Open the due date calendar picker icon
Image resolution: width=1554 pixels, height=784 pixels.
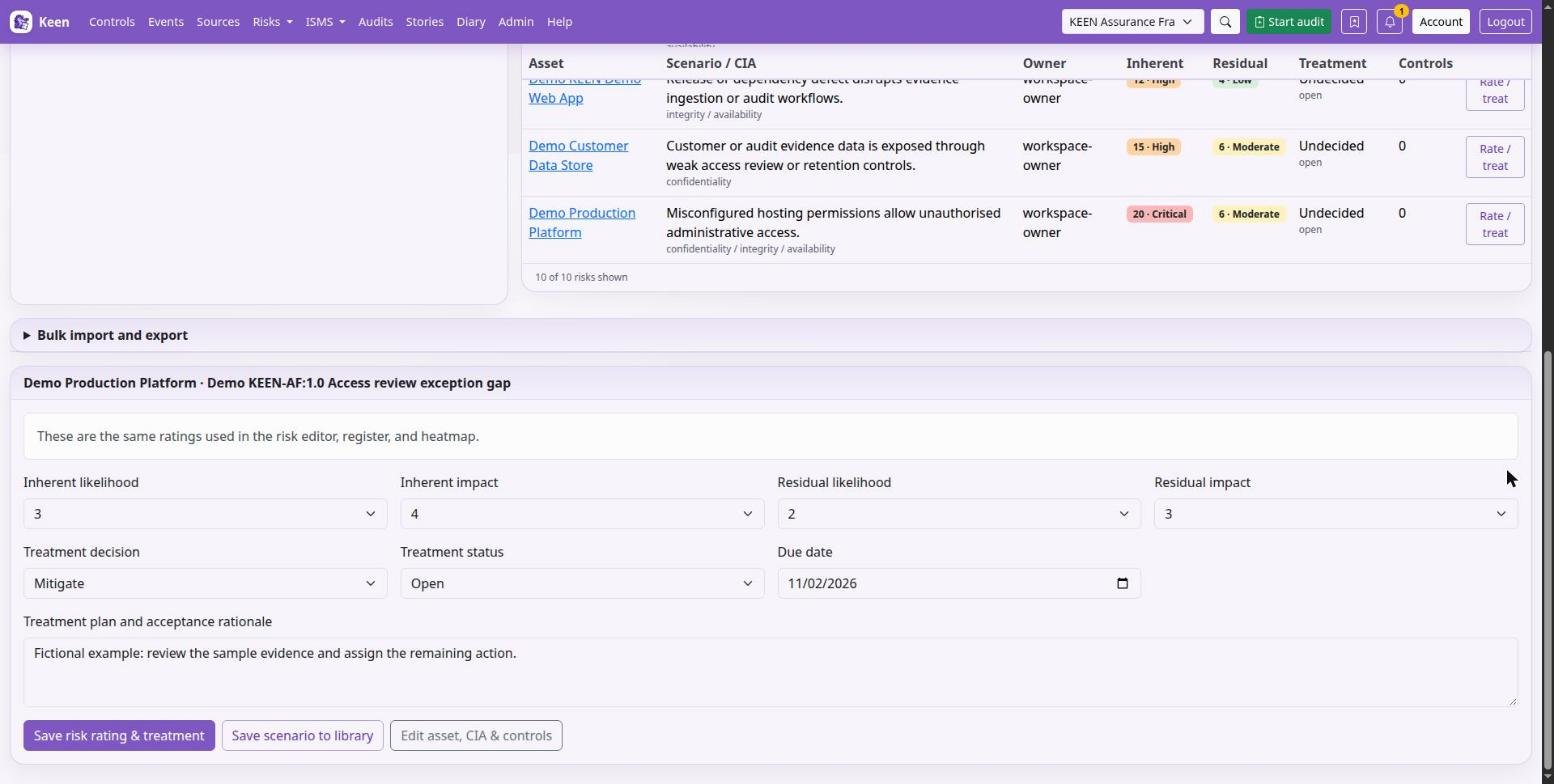click(1122, 584)
